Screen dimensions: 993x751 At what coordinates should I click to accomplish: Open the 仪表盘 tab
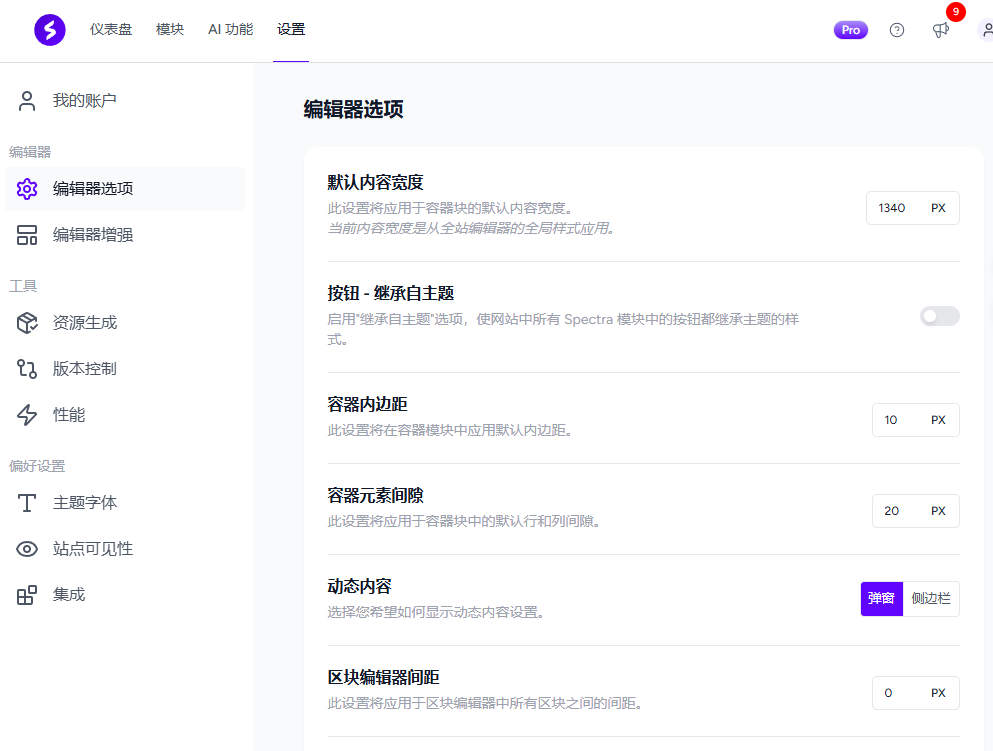click(x=111, y=30)
